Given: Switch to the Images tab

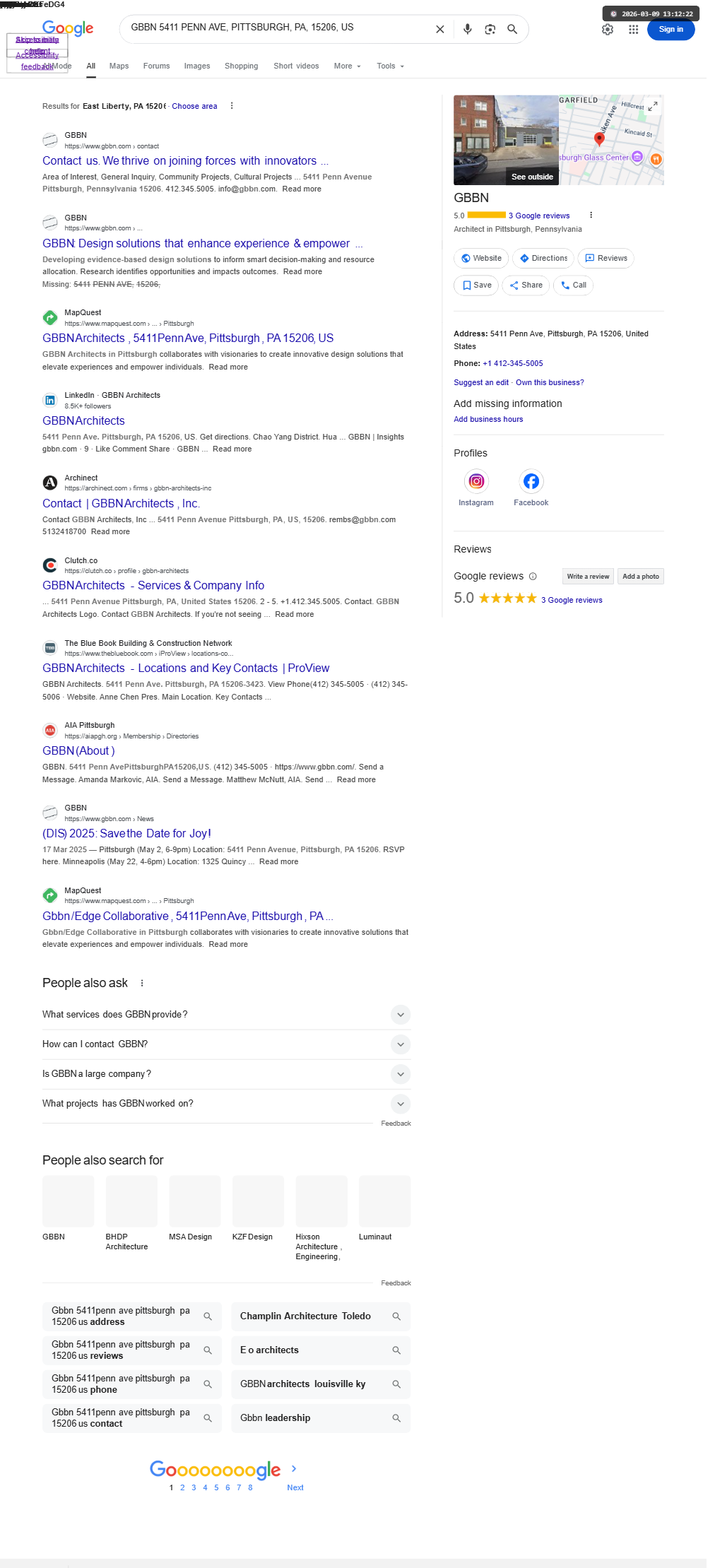Looking at the screenshot, I should click(x=197, y=66).
